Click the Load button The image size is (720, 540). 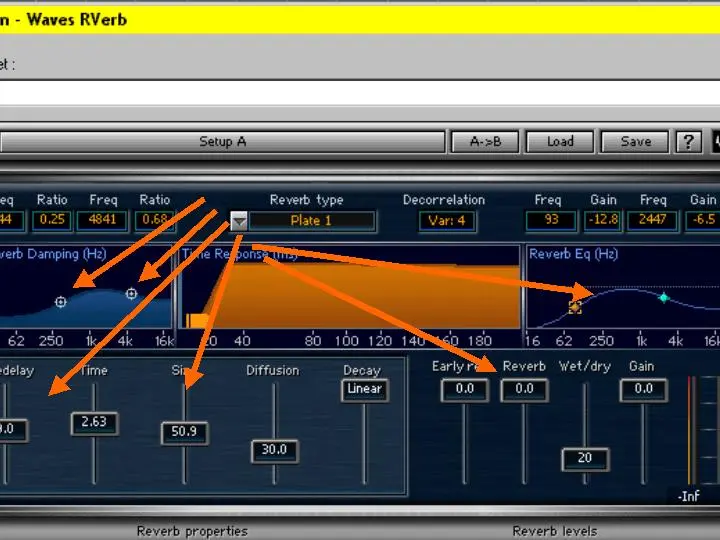(x=560, y=142)
